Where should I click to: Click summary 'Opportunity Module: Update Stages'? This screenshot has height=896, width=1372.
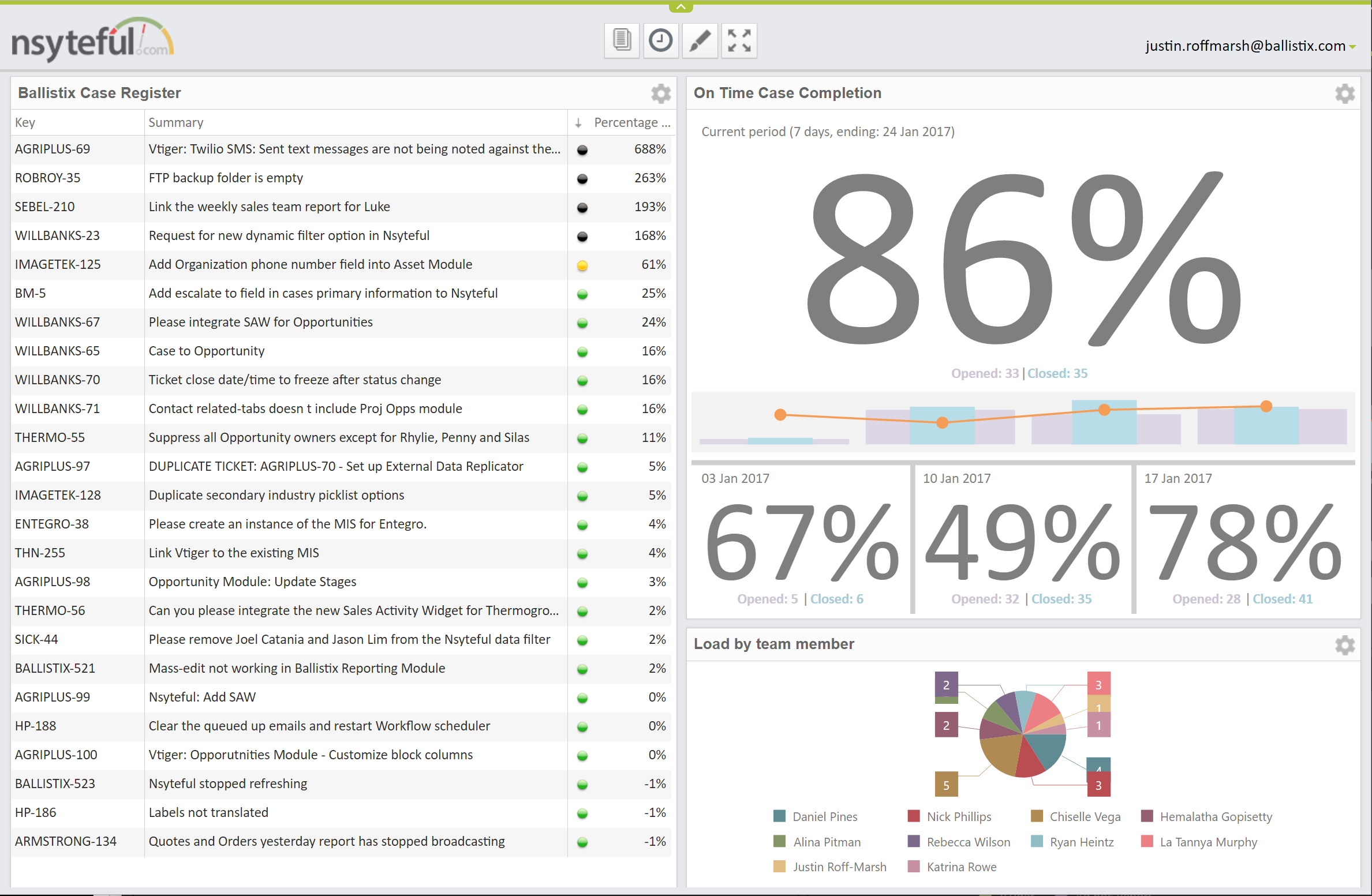(x=252, y=582)
